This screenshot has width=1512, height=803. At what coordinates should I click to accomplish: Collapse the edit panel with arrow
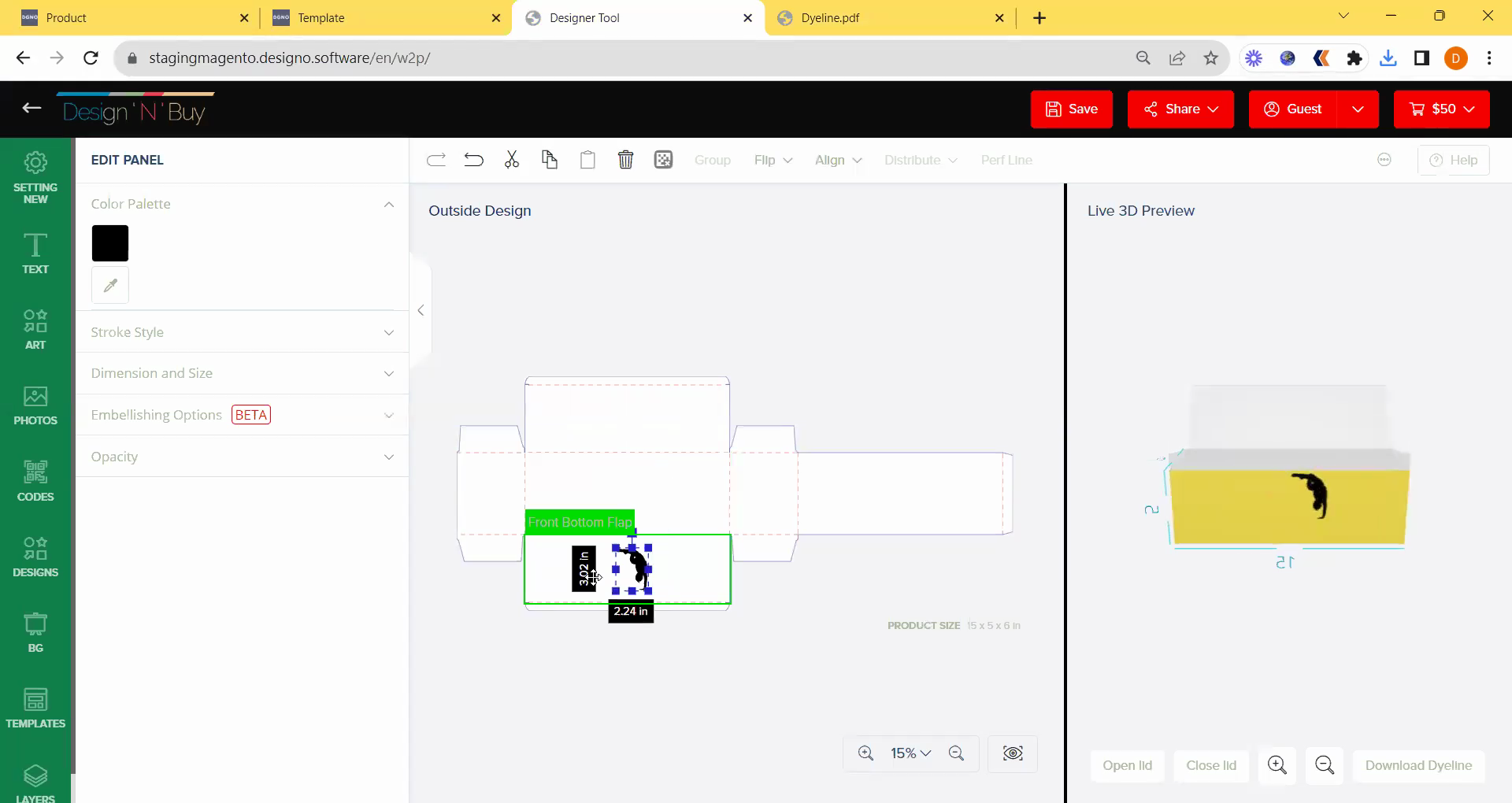pos(421,310)
